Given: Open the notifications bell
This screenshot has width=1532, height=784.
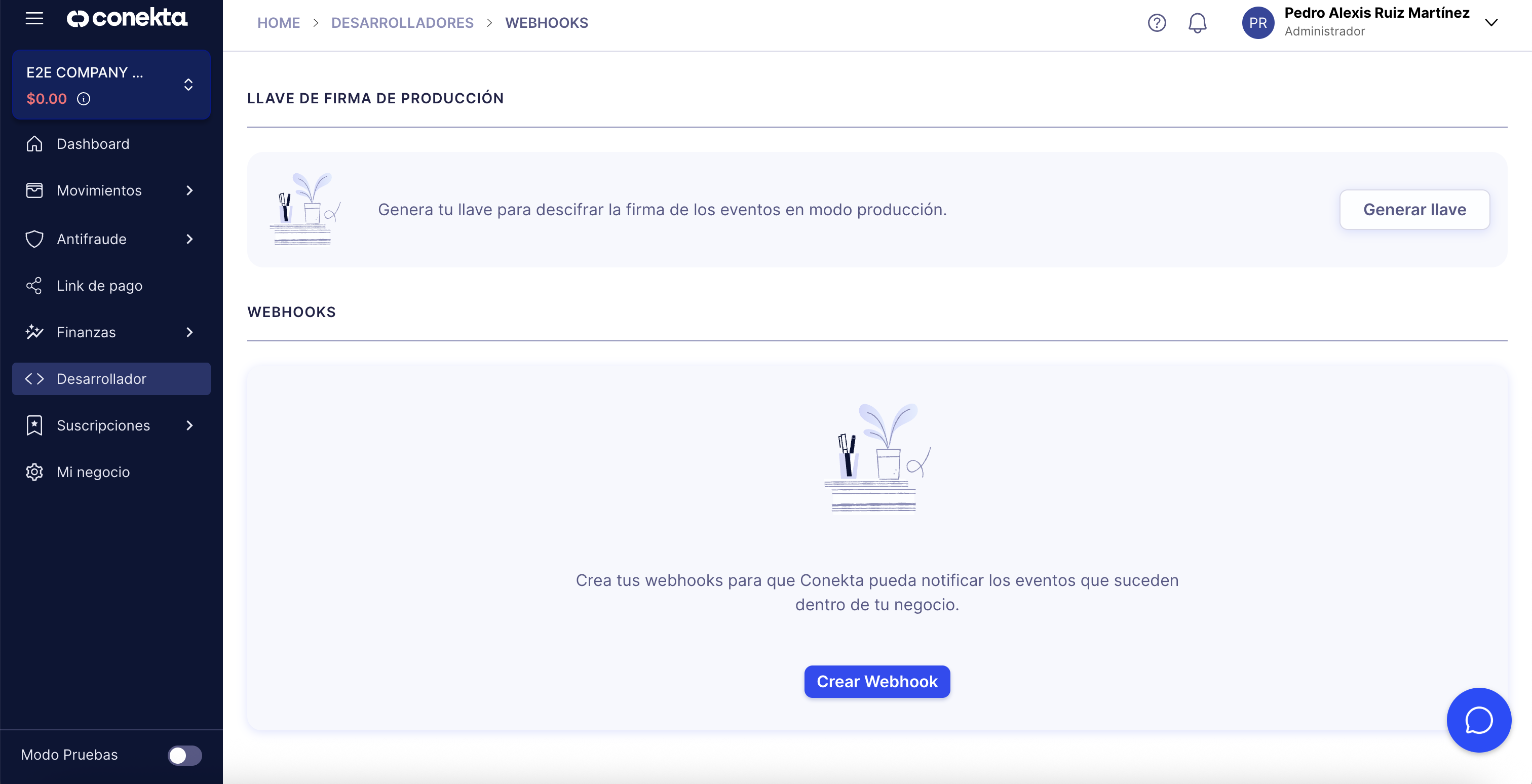Looking at the screenshot, I should coord(1197,23).
